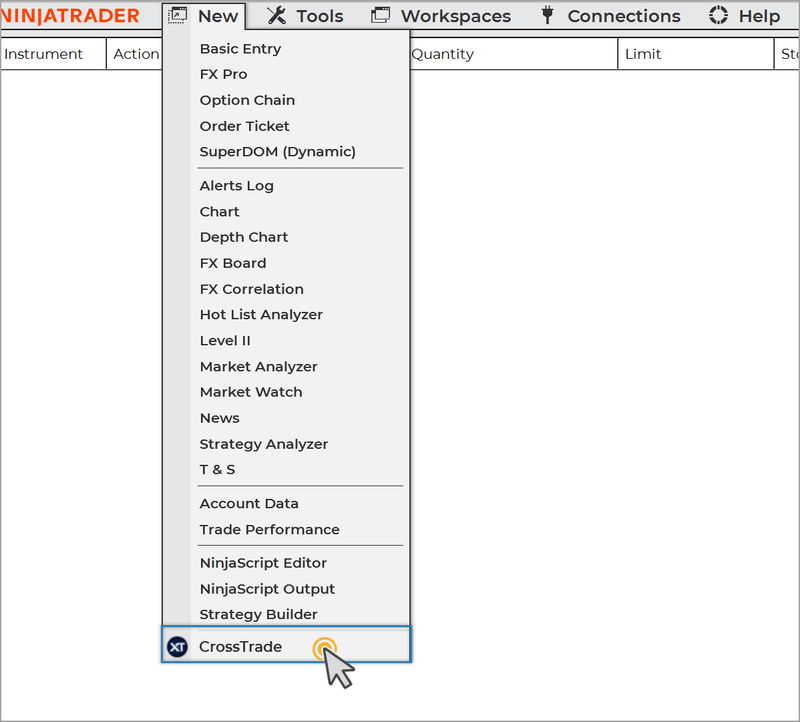Open the NinjaScript Editor item
Screen dimensions: 800x722
click(x=263, y=563)
